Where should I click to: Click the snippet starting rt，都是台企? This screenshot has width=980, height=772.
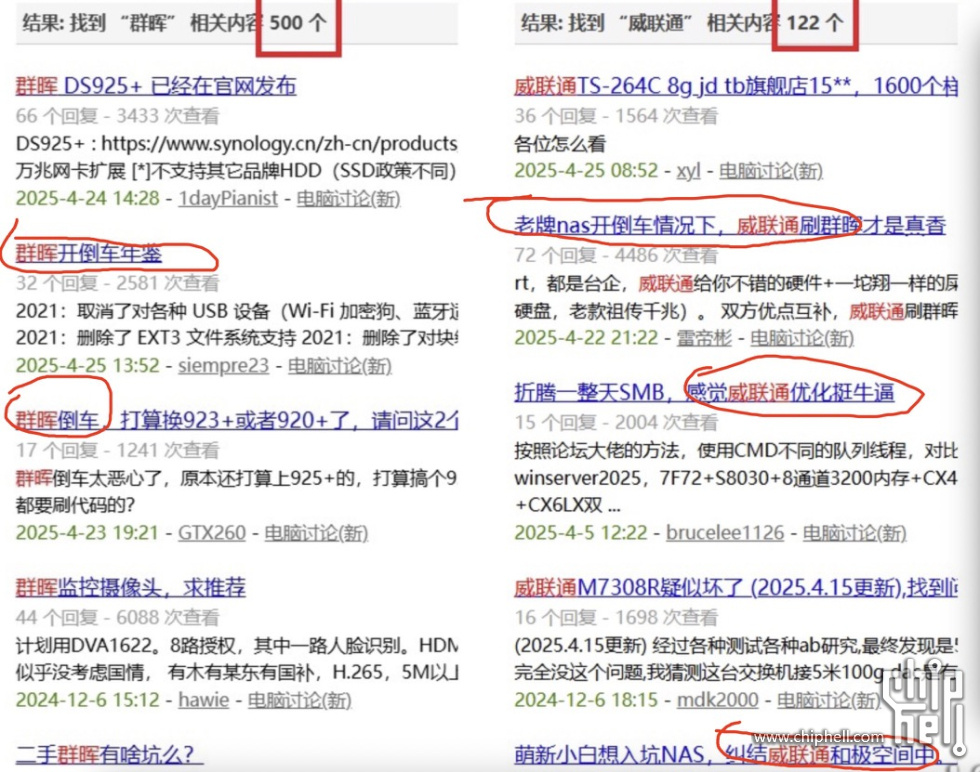point(736,283)
